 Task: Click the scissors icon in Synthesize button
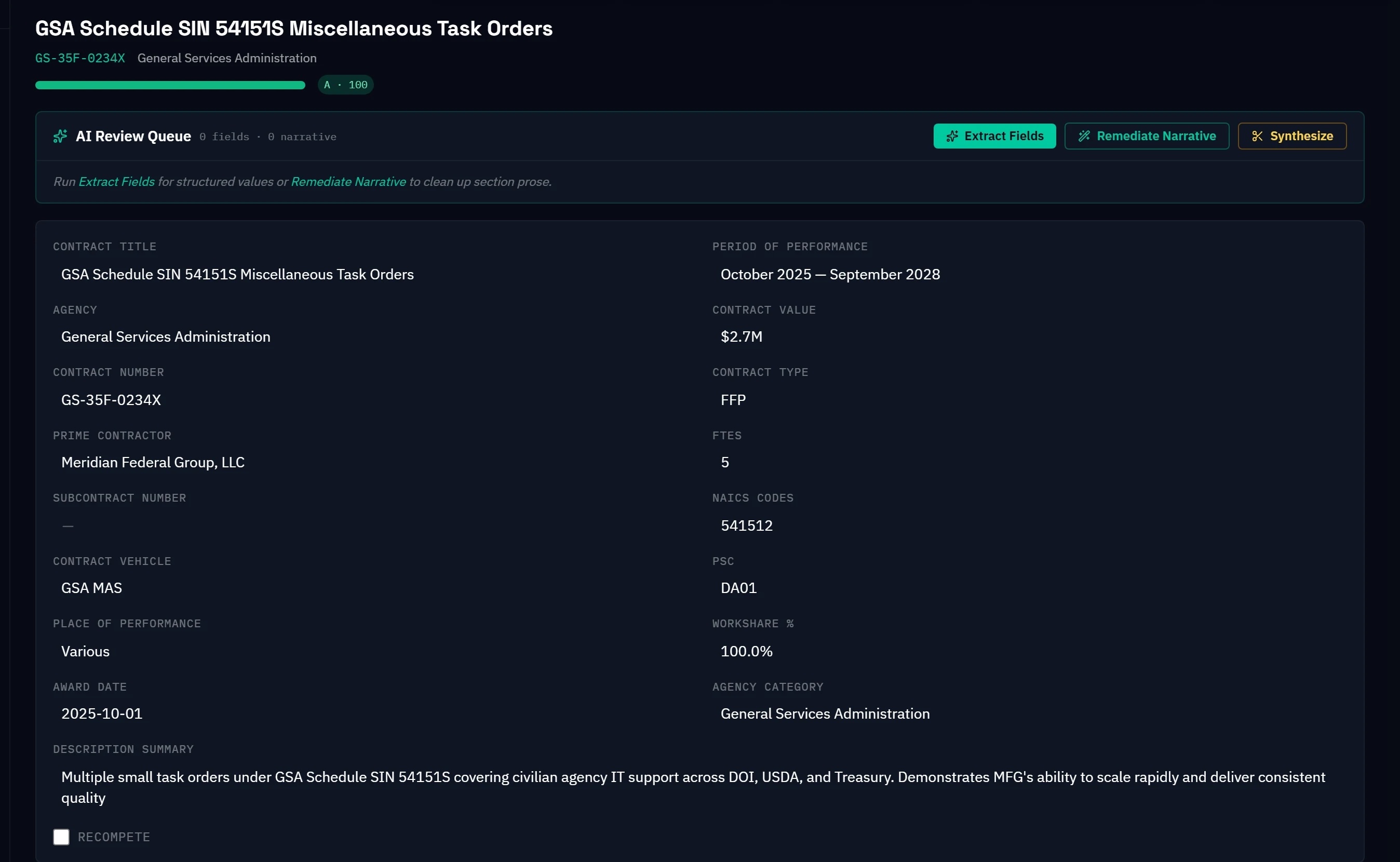click(x=1257, y=136)
